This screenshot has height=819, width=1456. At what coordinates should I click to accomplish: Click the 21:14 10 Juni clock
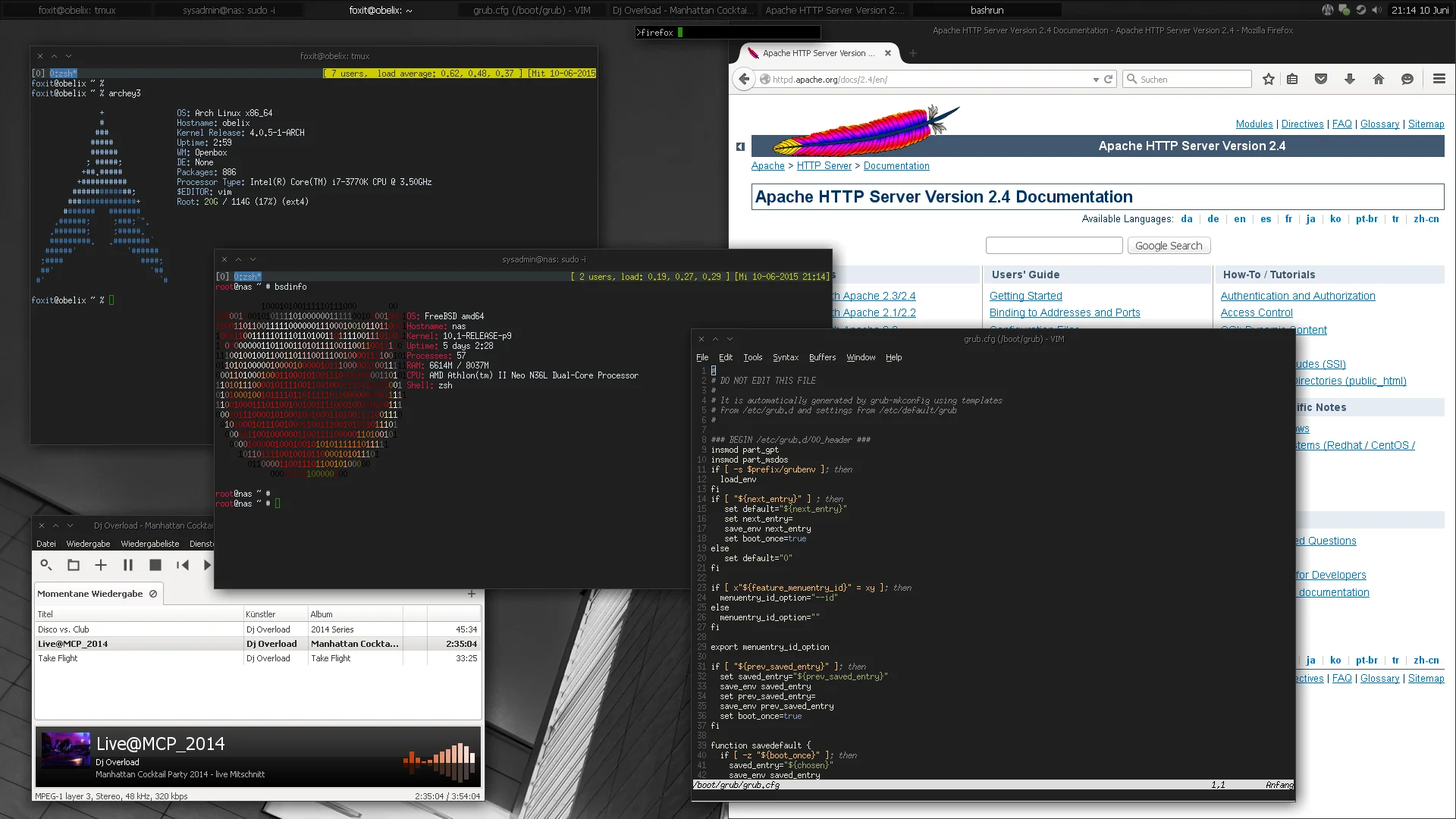1420,10
